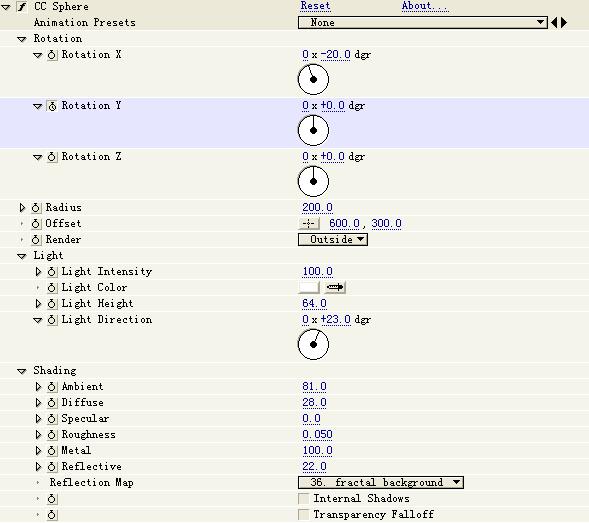Toggle Transparency Falloff stopwatch

52,515
